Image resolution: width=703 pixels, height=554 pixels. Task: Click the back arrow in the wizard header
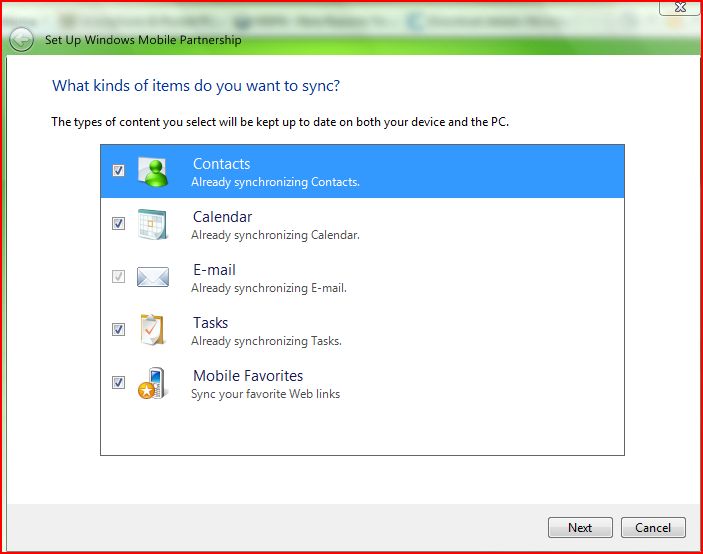coord(21,40)
